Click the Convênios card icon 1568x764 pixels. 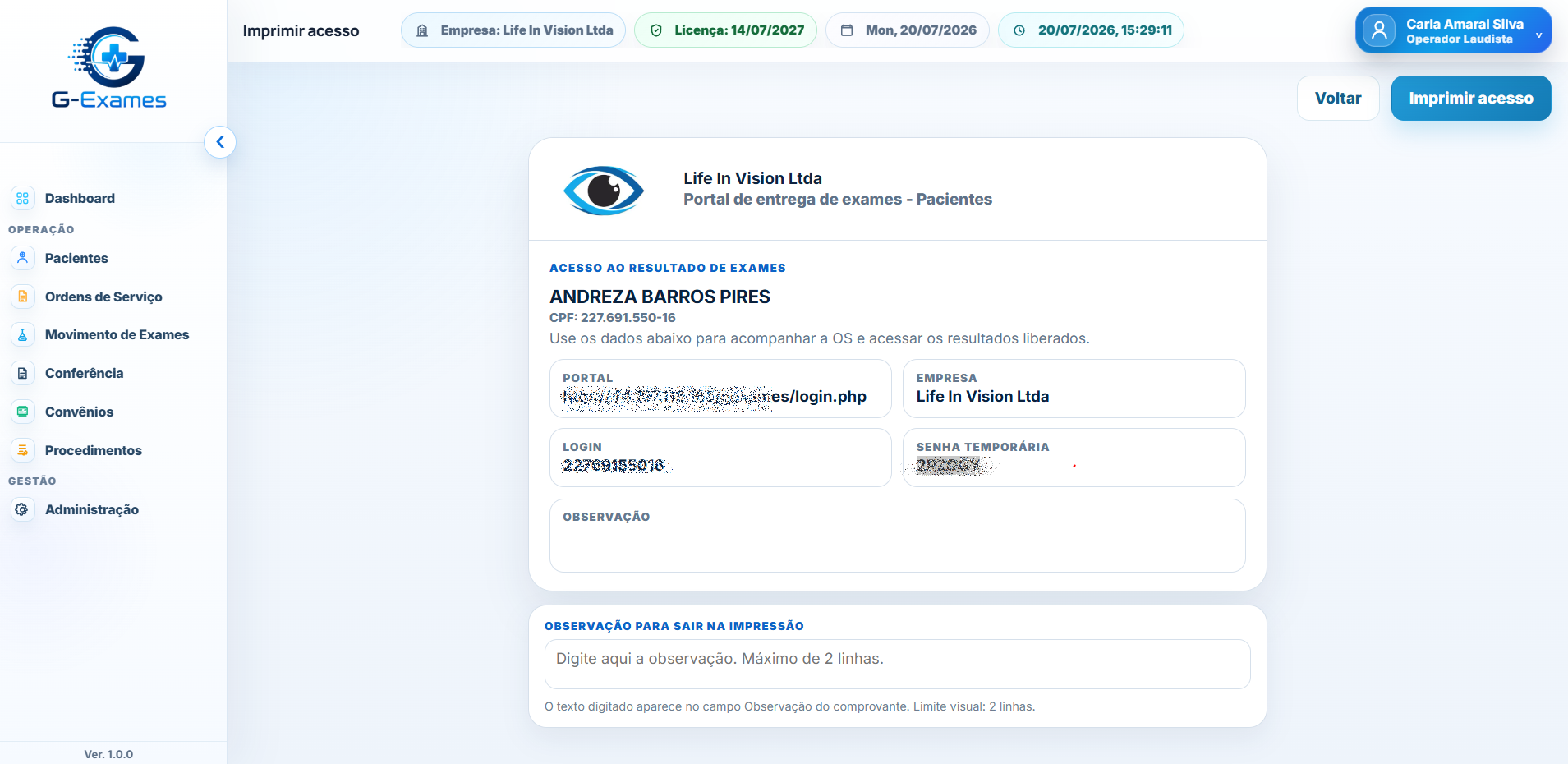[23, 412]
